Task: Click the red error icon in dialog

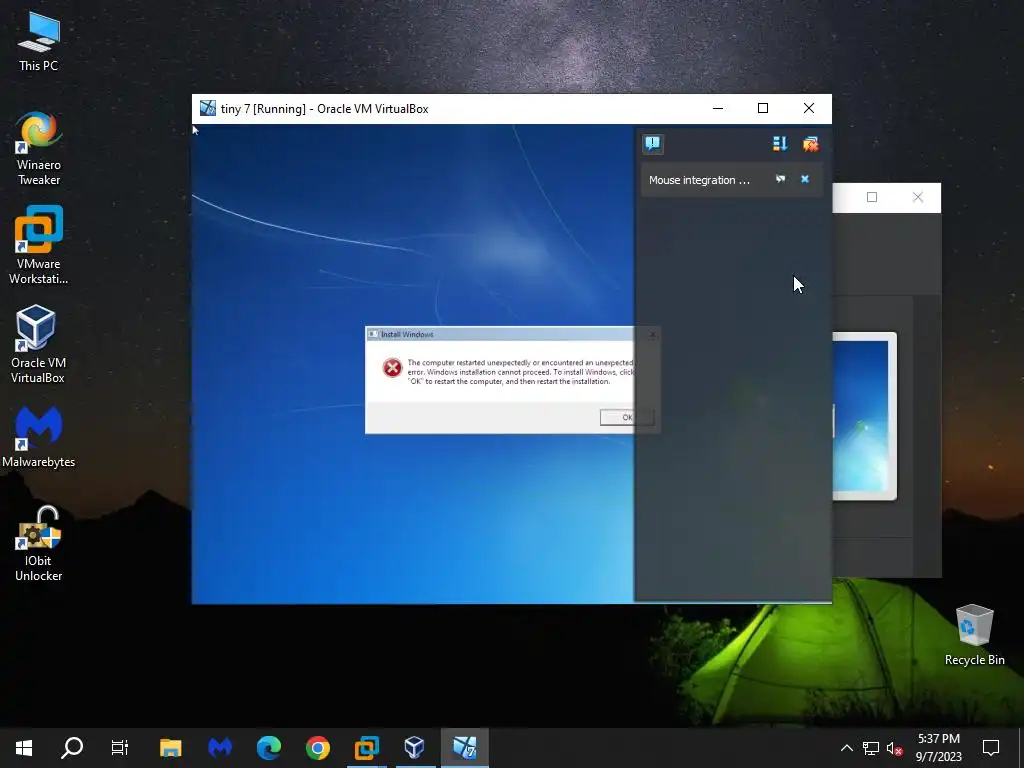Action: coord(392,368)
